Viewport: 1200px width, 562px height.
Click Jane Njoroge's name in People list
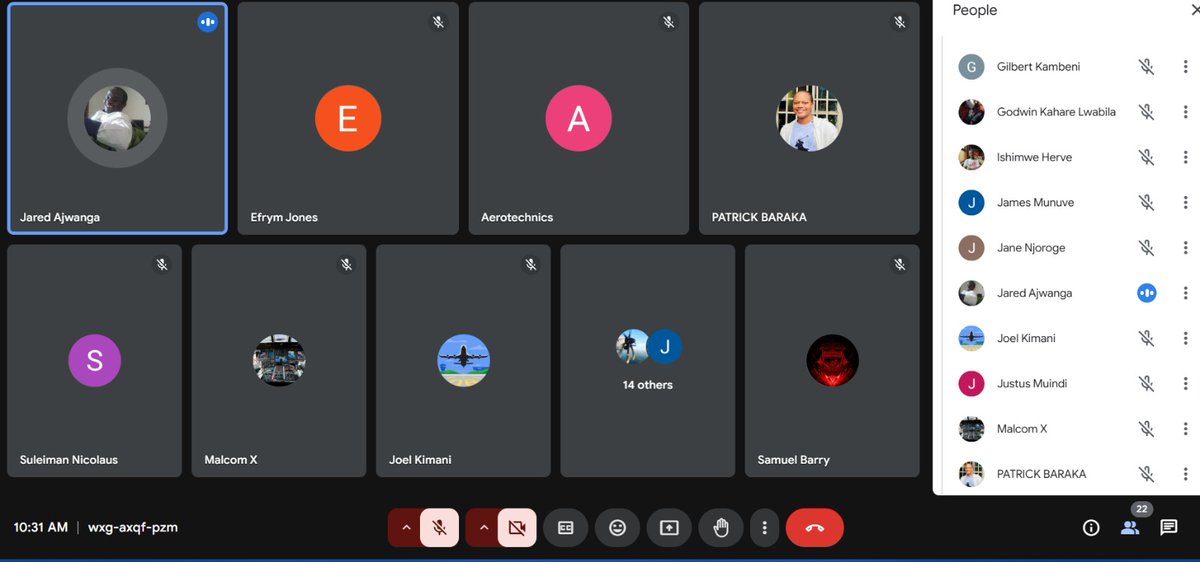click(1031, 248)
